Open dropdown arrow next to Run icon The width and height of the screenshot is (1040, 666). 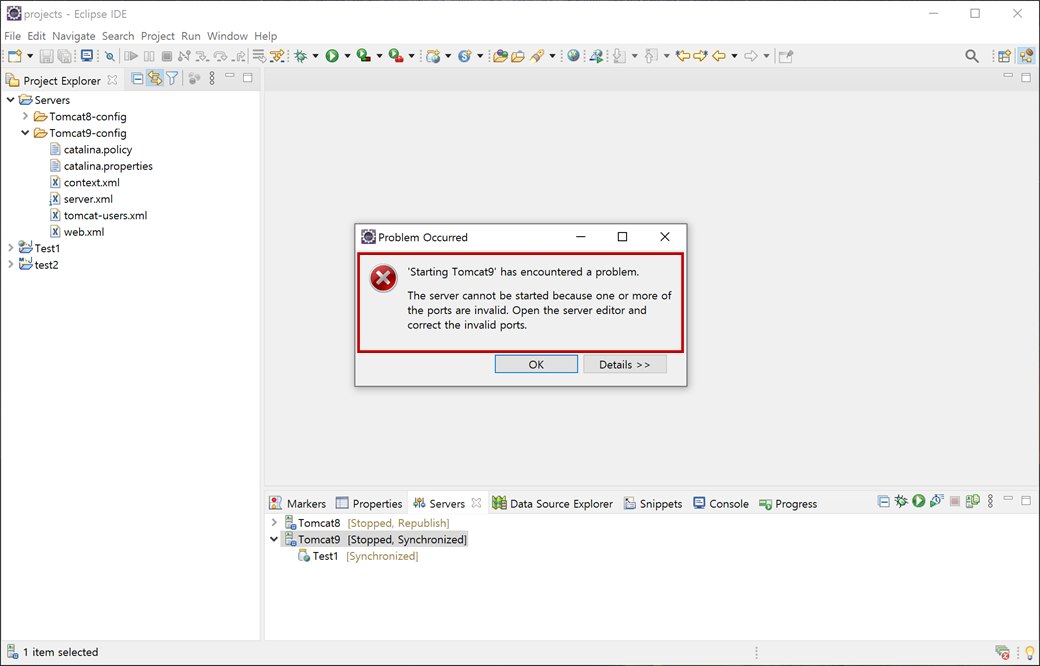point(347,56)
